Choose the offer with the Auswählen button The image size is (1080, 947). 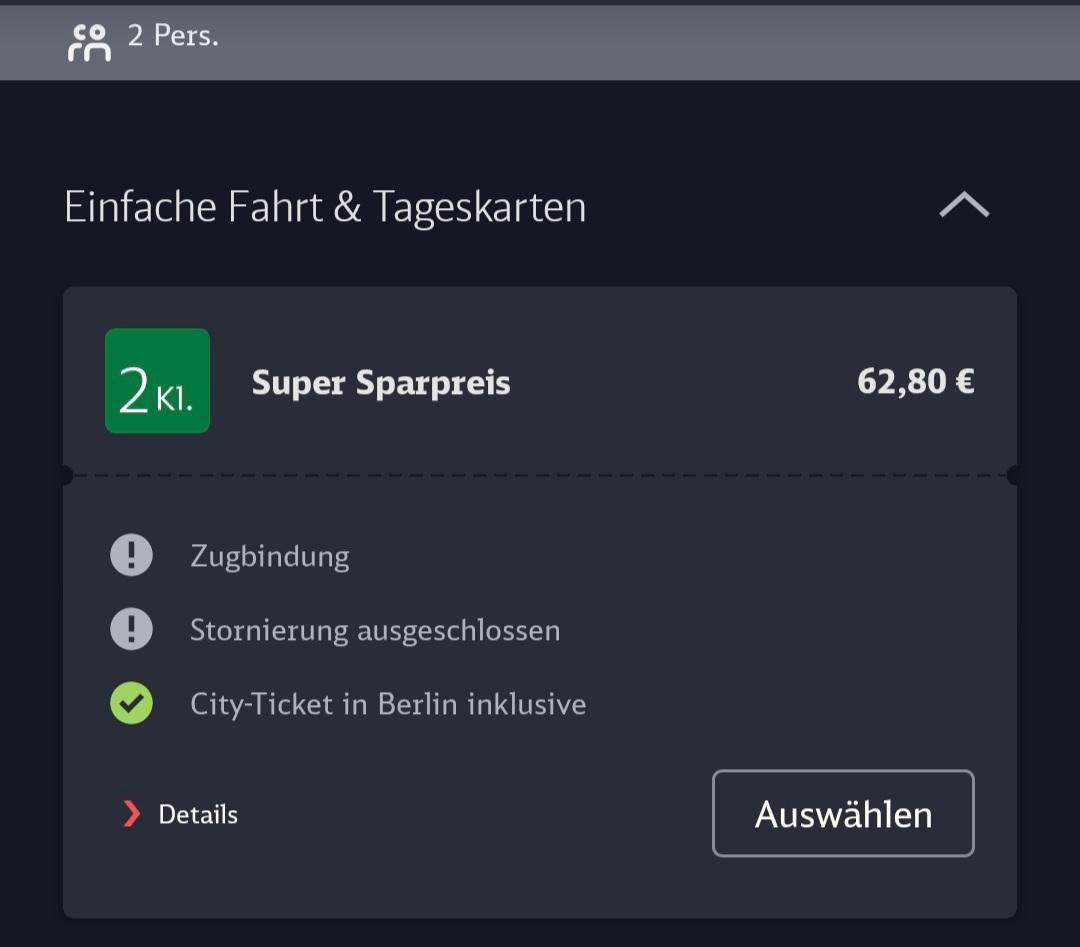click(843, 813)
